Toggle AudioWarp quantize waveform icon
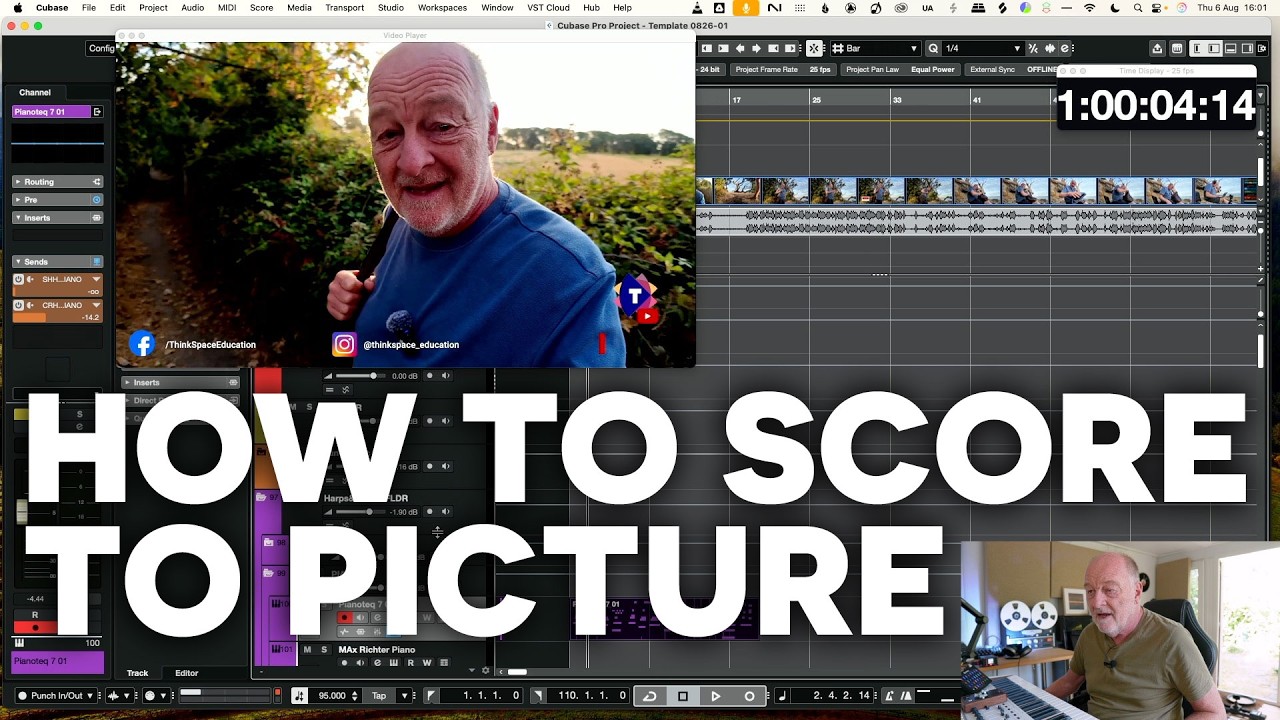1280x720 pixels. pyautogui.click(x=1050, y=48)
